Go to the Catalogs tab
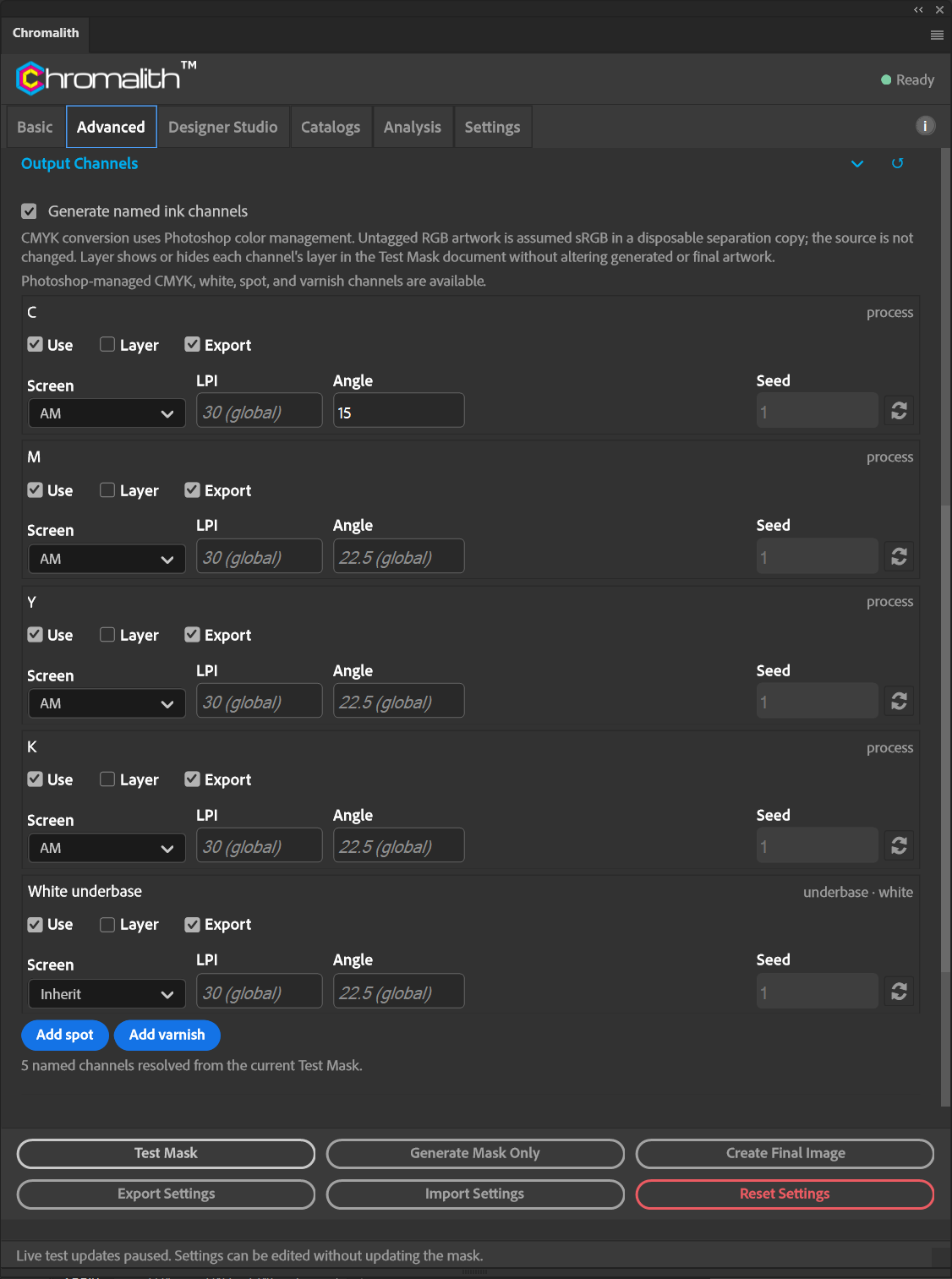This screenshot has height=1279, width=952. point(331,127)
